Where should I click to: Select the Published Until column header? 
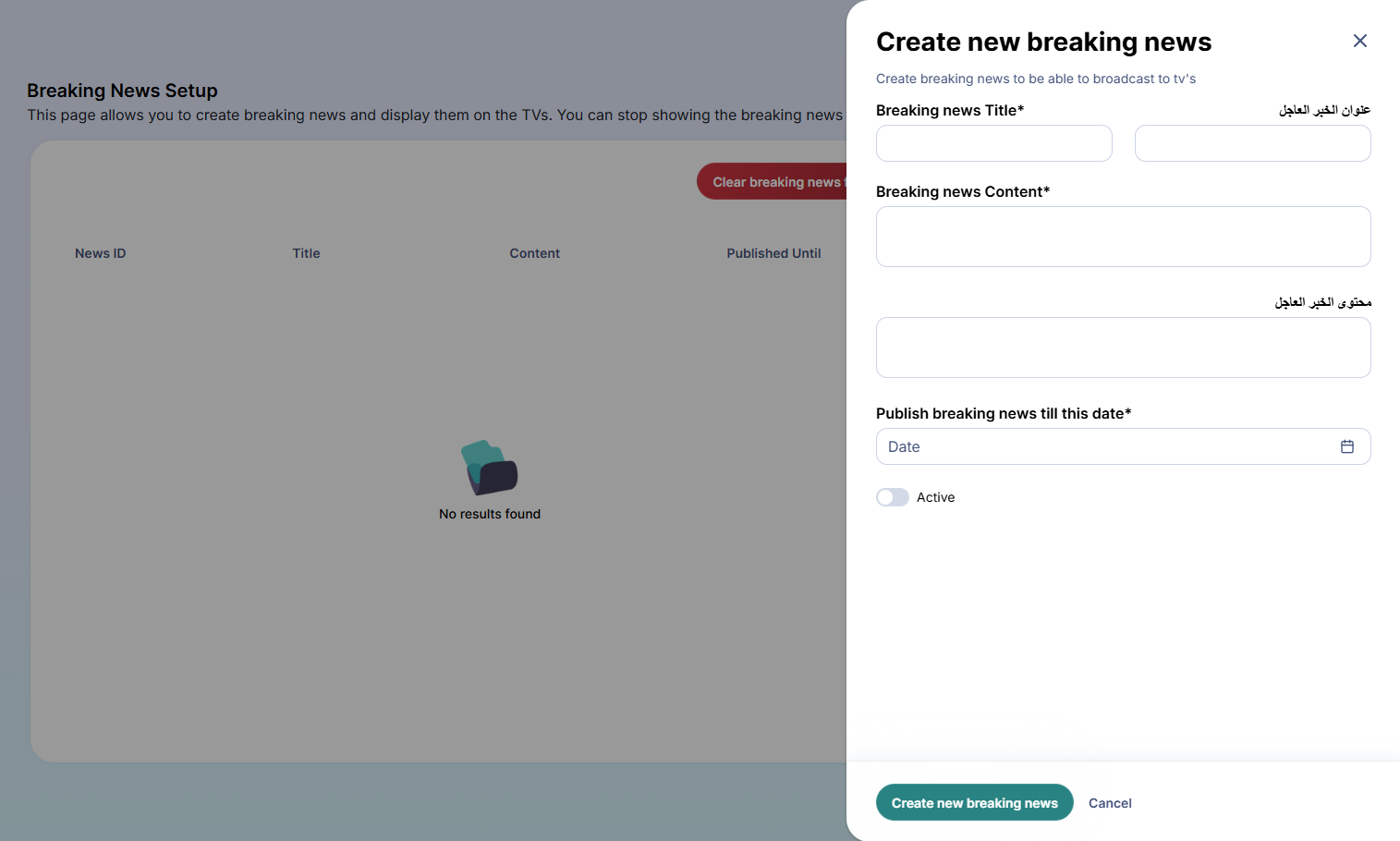[x=773, y=253]
